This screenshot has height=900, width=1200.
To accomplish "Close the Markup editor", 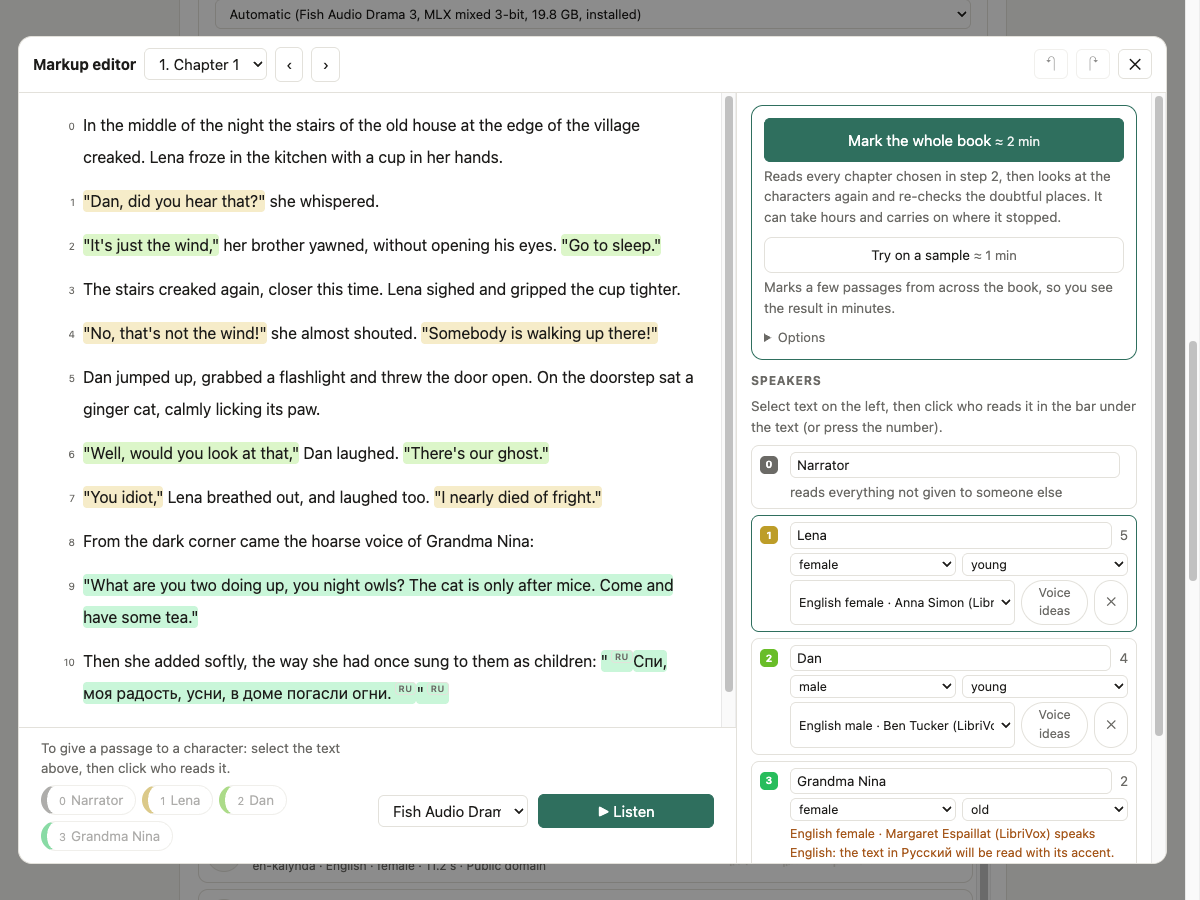I will (x=1135, y=64).
